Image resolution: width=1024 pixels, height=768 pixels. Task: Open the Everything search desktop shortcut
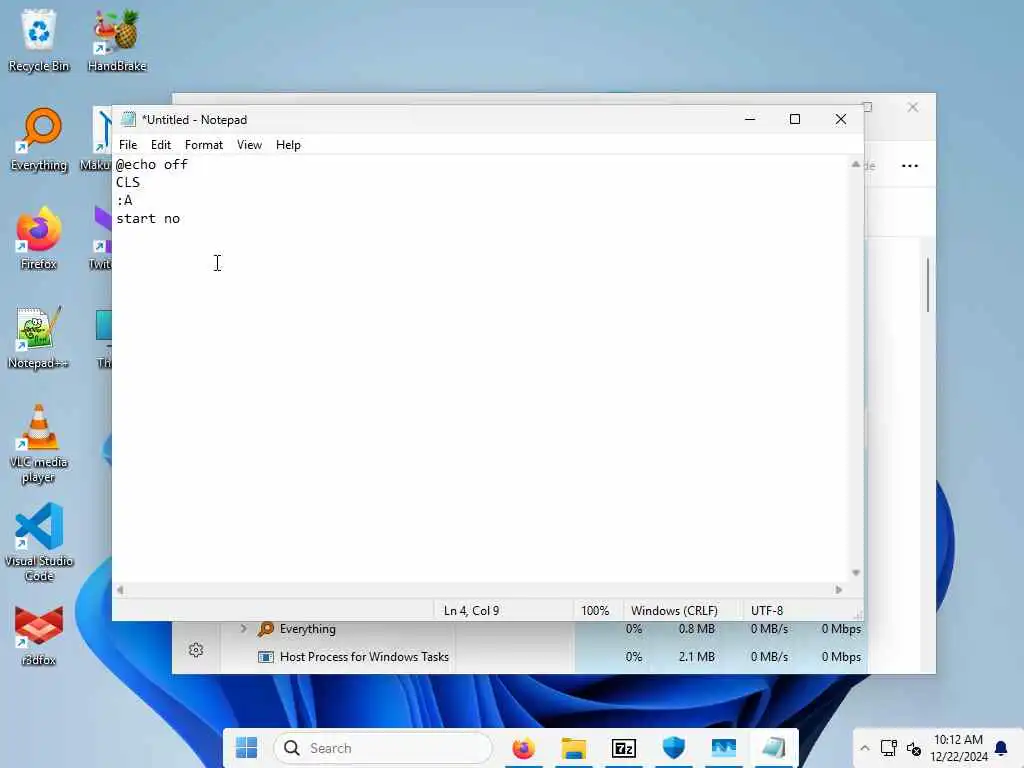(x=39, y=140)
